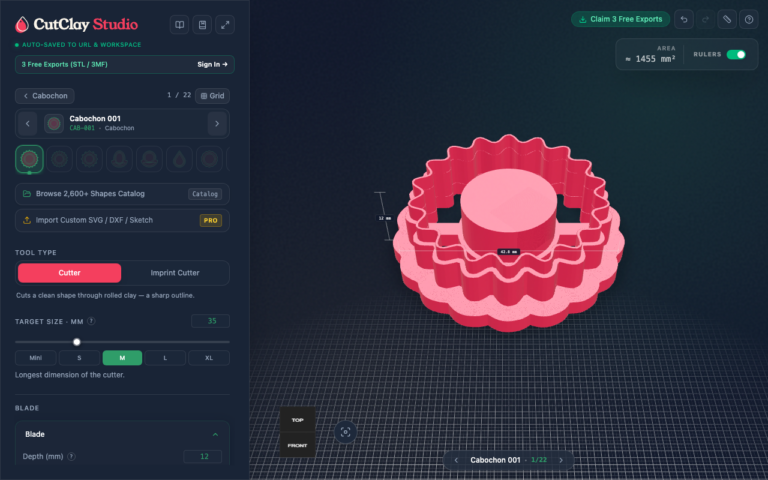The image size is (768, 480).
Task: Click next arrow in bottom Cabochon 001 bar
Action: pyautogui.click(x=561, y=460)
